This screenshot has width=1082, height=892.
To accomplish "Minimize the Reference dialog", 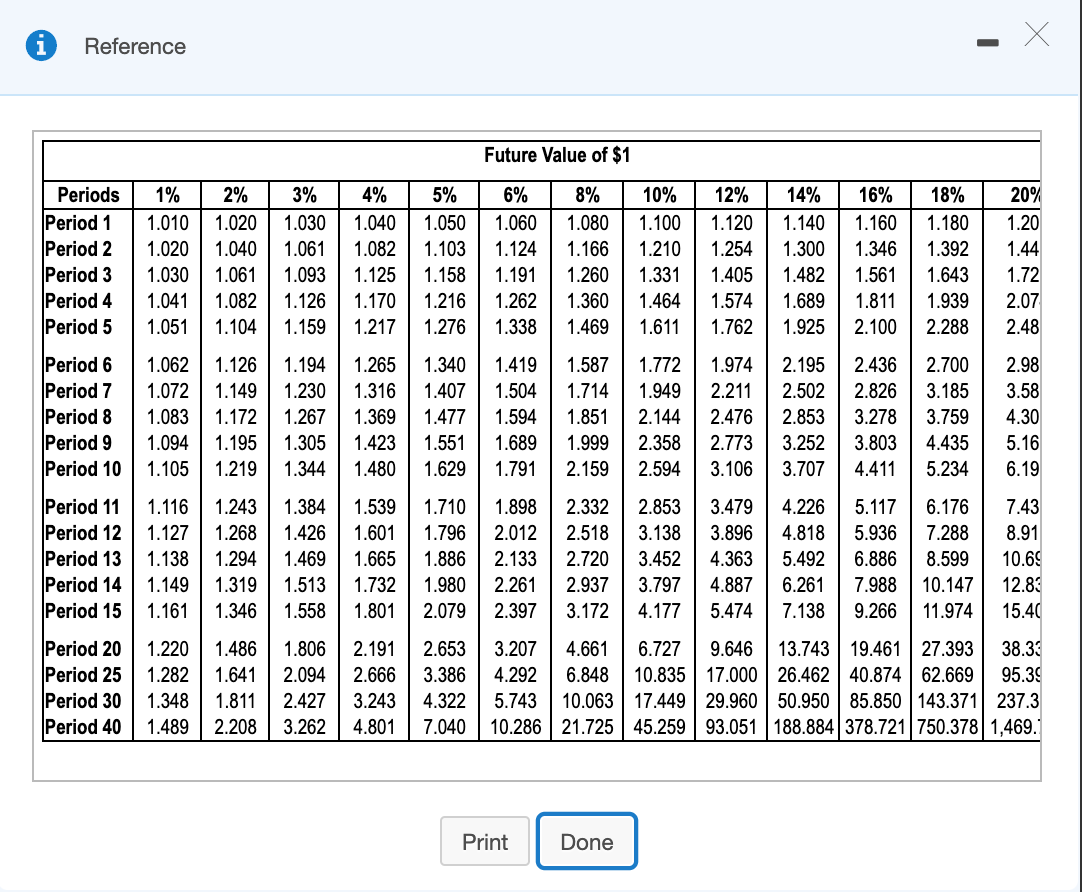I will 987,43.
